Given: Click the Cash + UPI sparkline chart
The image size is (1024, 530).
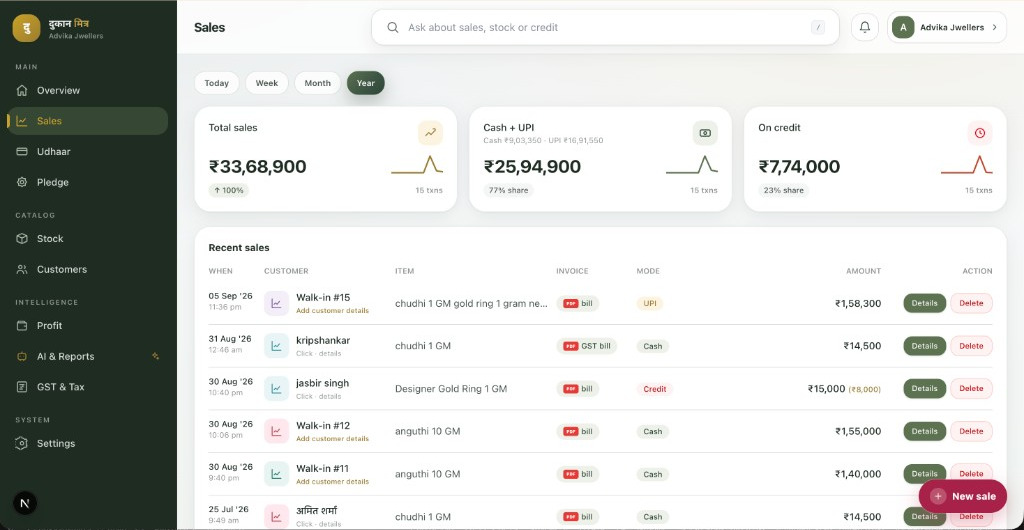Looking at the screenshot, I should pos(692,164).
